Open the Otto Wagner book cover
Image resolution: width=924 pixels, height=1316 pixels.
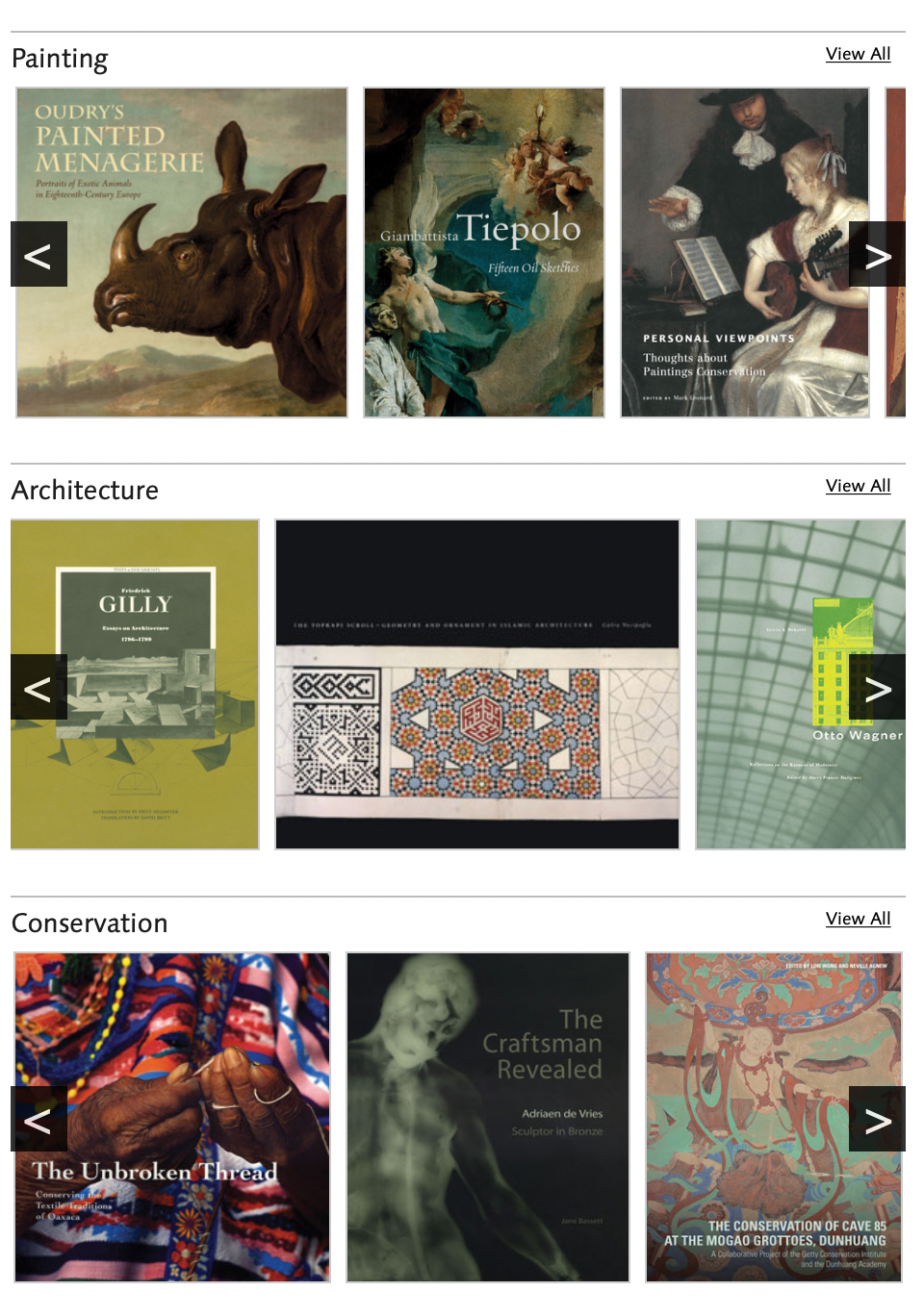(x=801, y=685)
